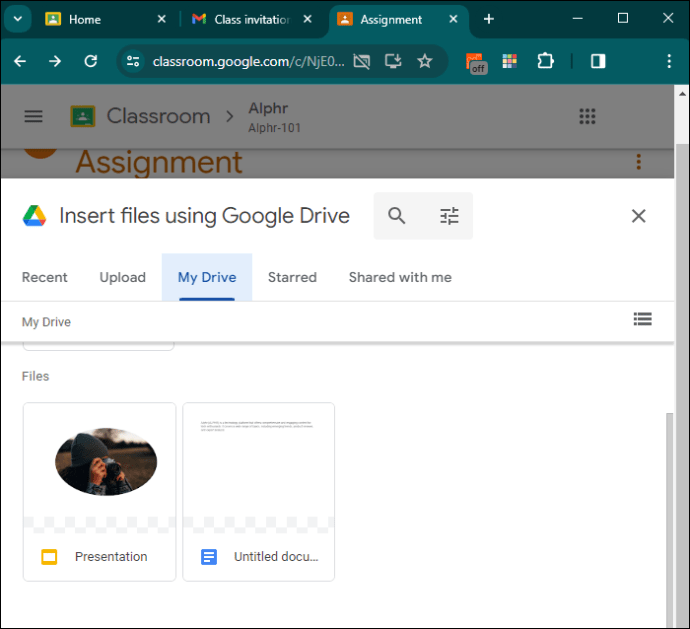Open a new browser tab
This screenshot has height=629, width=690.
pyautogui.click(x=488, y=19)
